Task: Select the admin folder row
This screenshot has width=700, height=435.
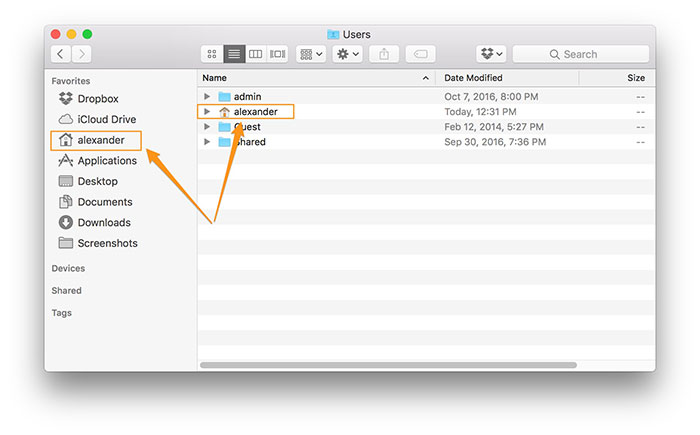Action: 426,96
